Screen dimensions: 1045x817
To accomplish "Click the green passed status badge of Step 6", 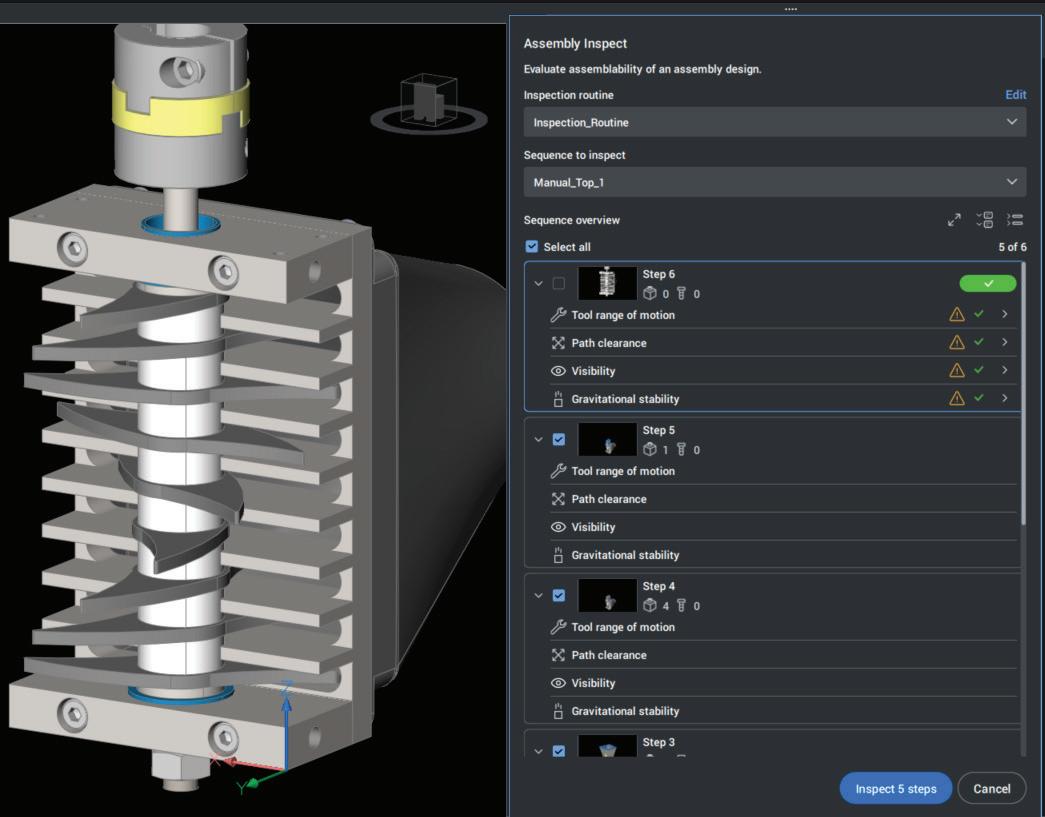I will click(988, 283).
